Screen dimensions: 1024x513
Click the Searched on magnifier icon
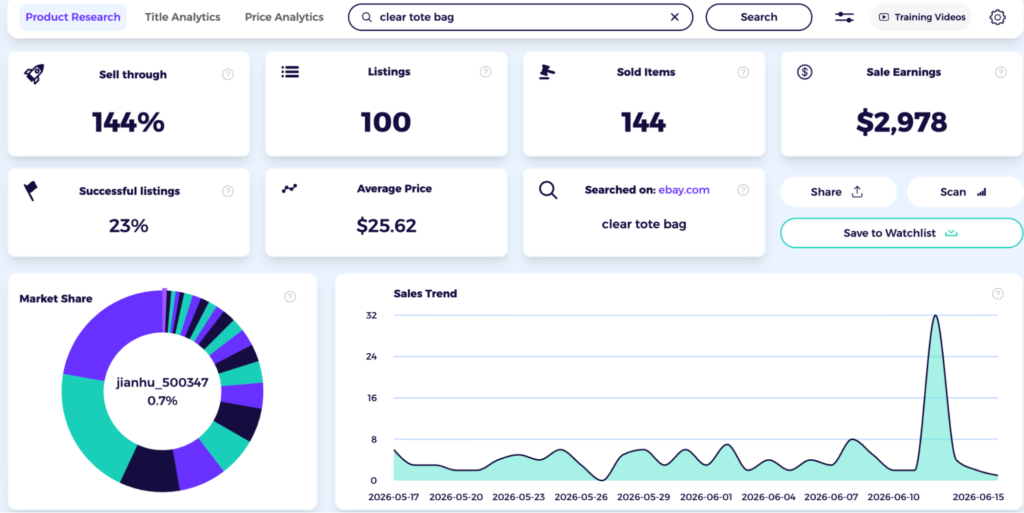pos(548,190)
